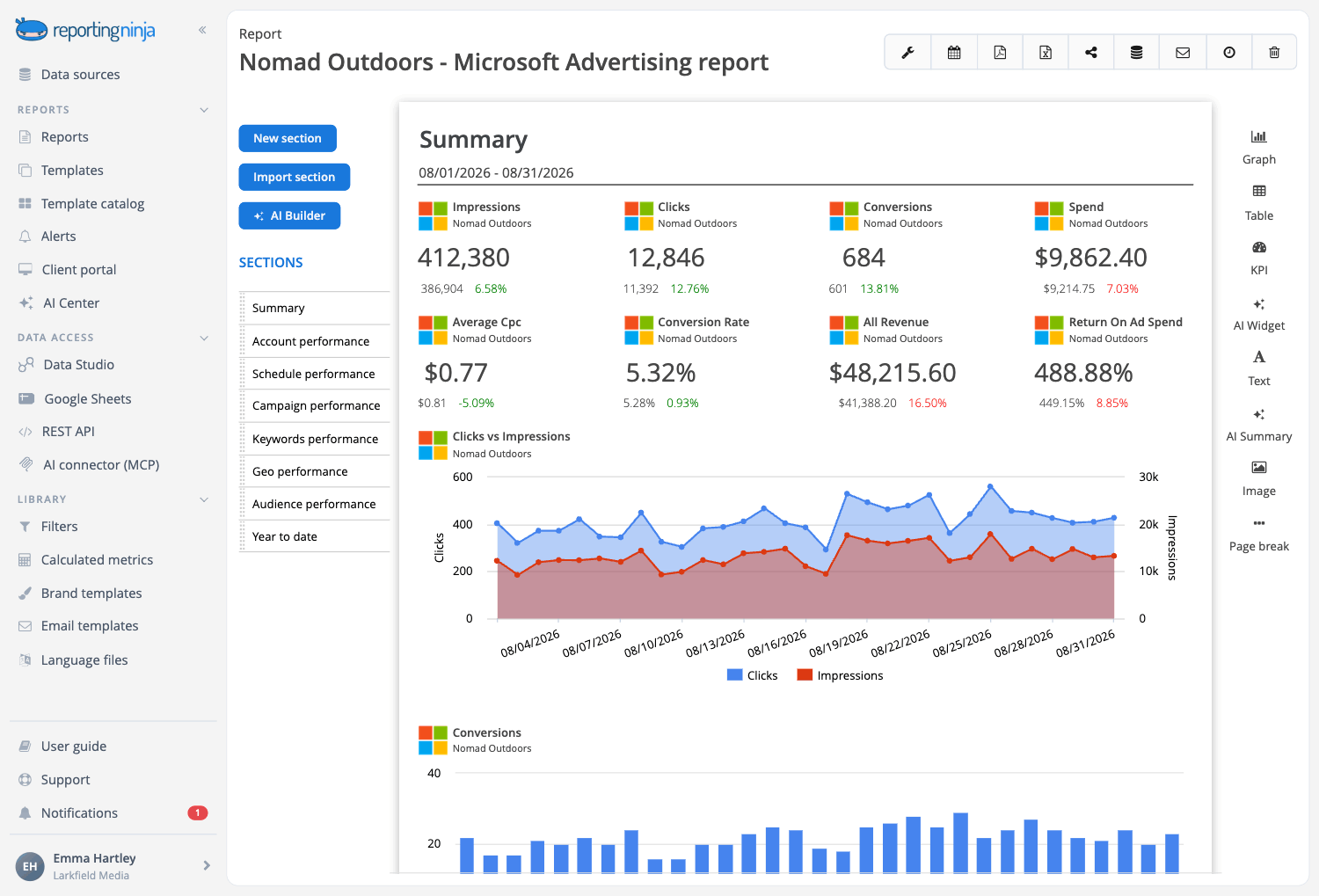Click the Import section button
This screenshot has width=1319, height=896.
point(294,177)
